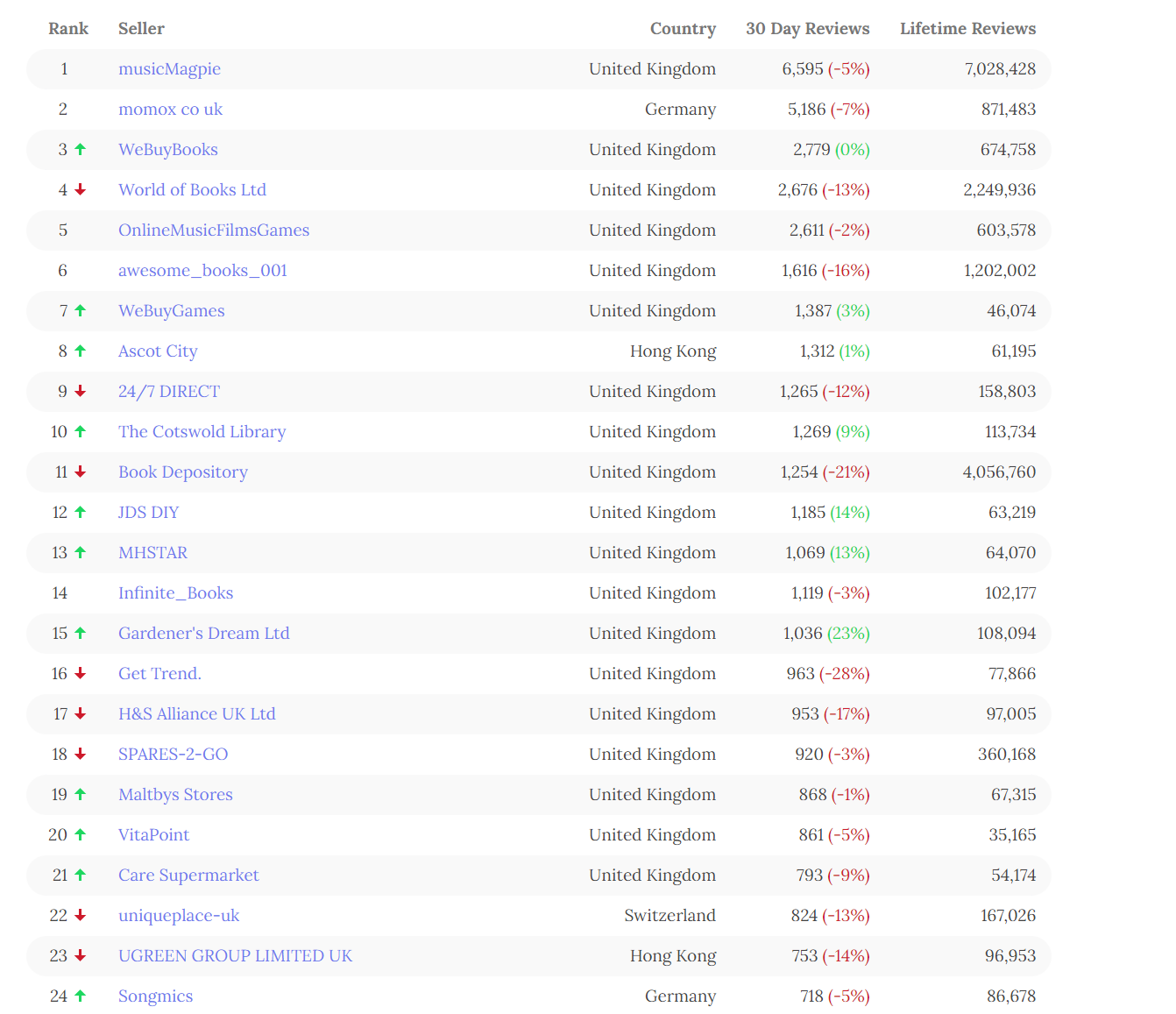The image size is (1176, 1014).
Task: Open uniqueplace-uk seller link
Action: [x=179, y=916]
